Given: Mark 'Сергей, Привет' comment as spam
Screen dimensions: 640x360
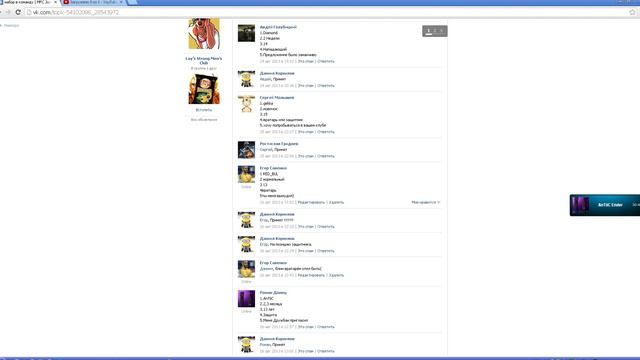Looking at the screenshot, I should [306, 156].
